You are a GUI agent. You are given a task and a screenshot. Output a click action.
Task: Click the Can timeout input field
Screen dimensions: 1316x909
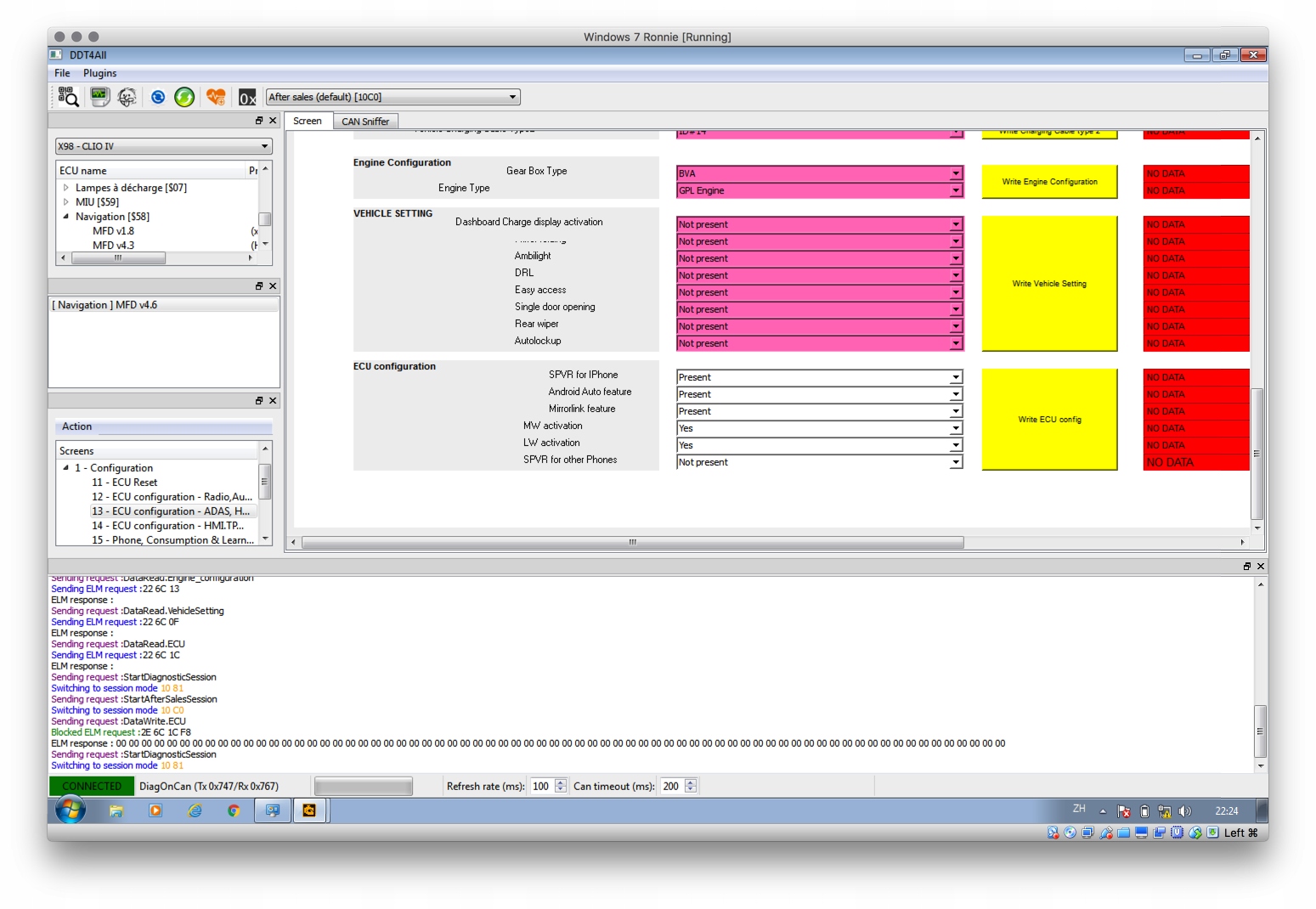click(x=671, y=787)
